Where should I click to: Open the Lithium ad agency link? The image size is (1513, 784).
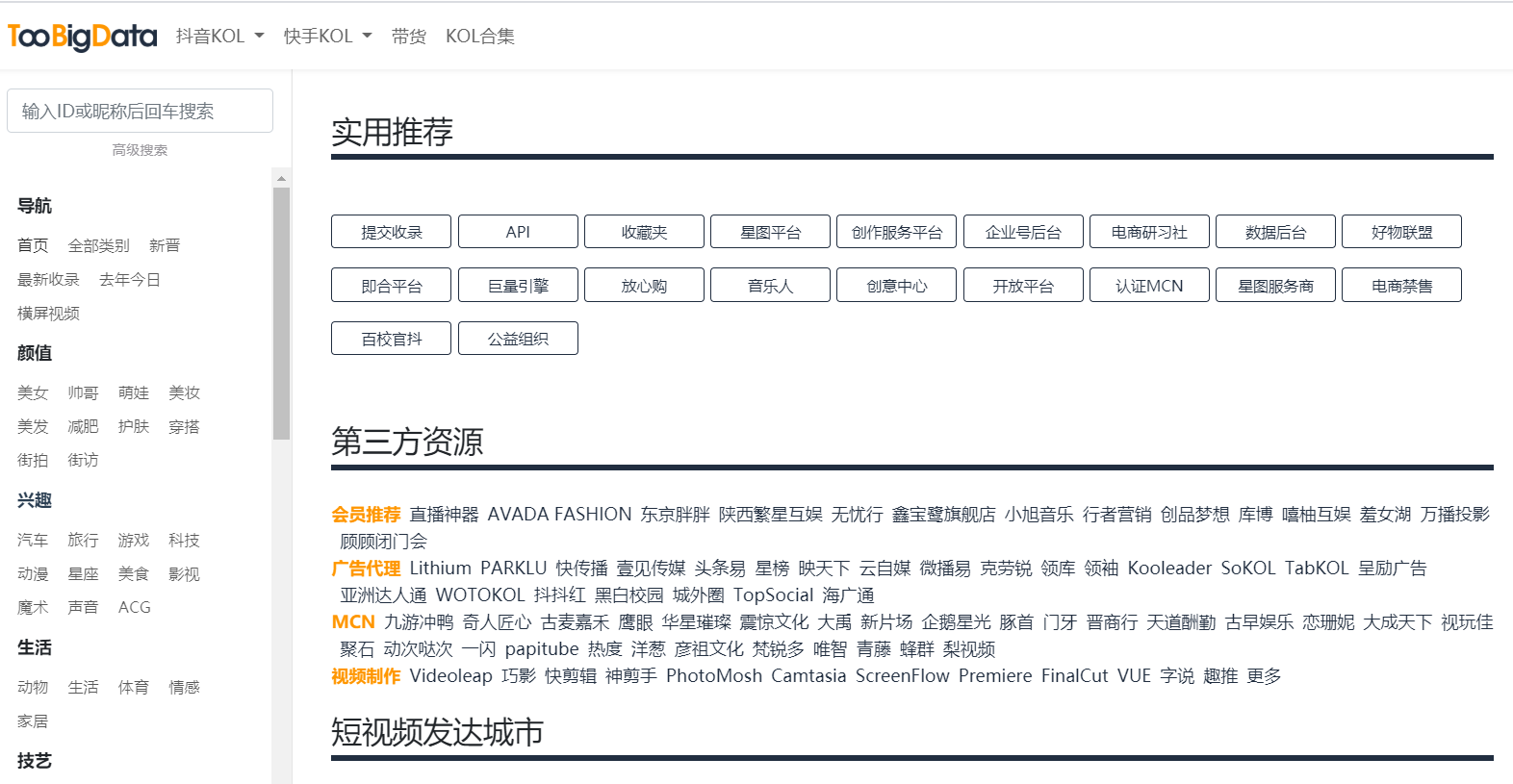point(440,568)
